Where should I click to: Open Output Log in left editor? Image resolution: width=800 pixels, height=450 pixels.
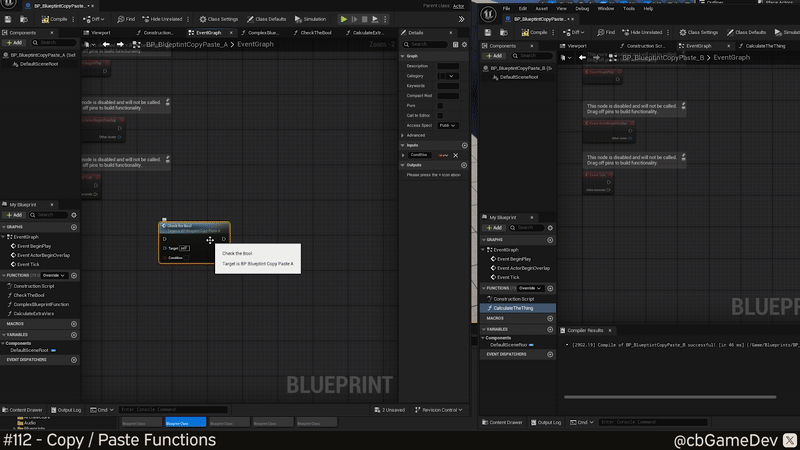[66, 410]
